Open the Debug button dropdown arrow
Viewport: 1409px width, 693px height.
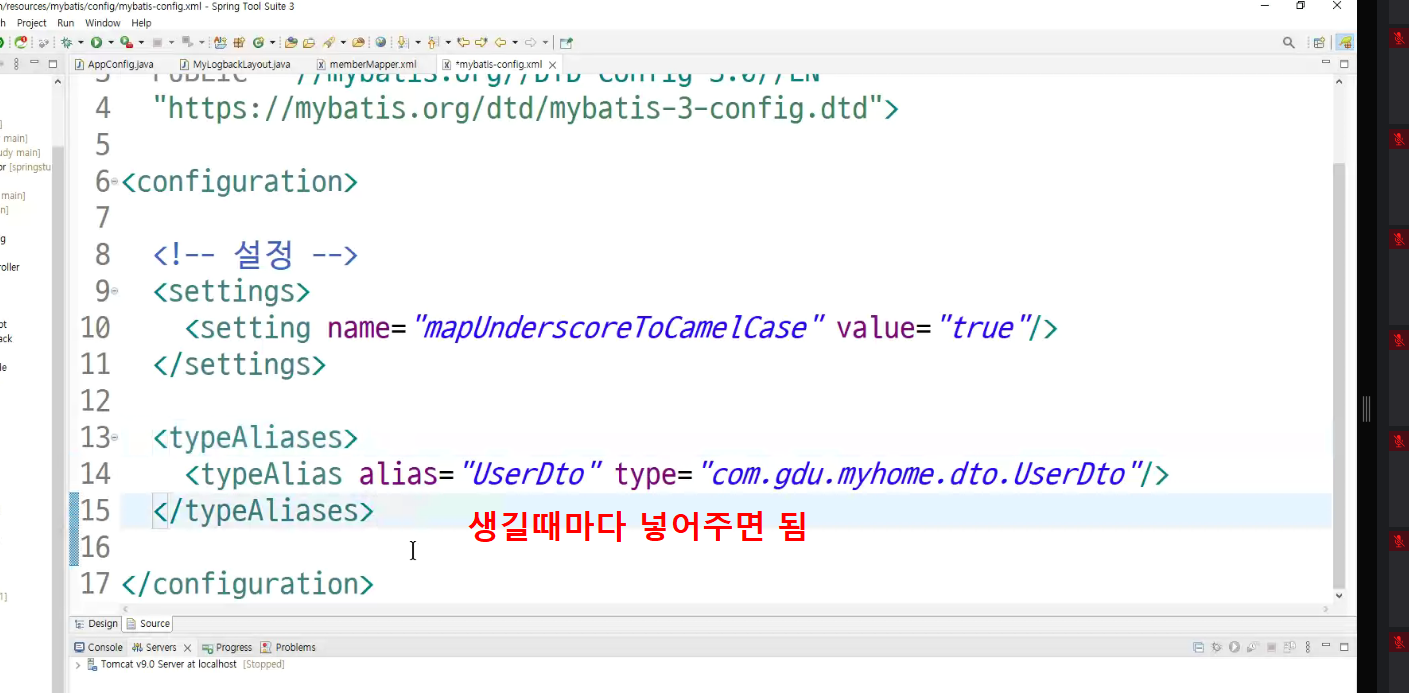80,42
